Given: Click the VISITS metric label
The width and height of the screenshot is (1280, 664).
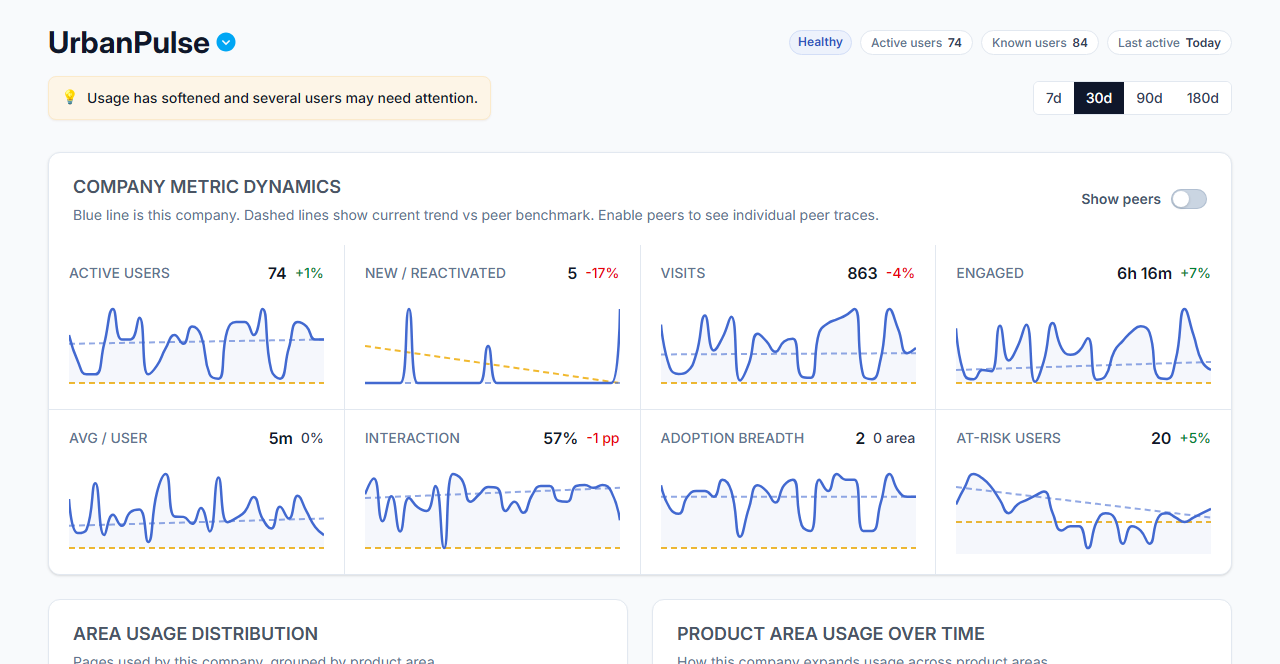Looking at the screenshot, I should [683, 273].
